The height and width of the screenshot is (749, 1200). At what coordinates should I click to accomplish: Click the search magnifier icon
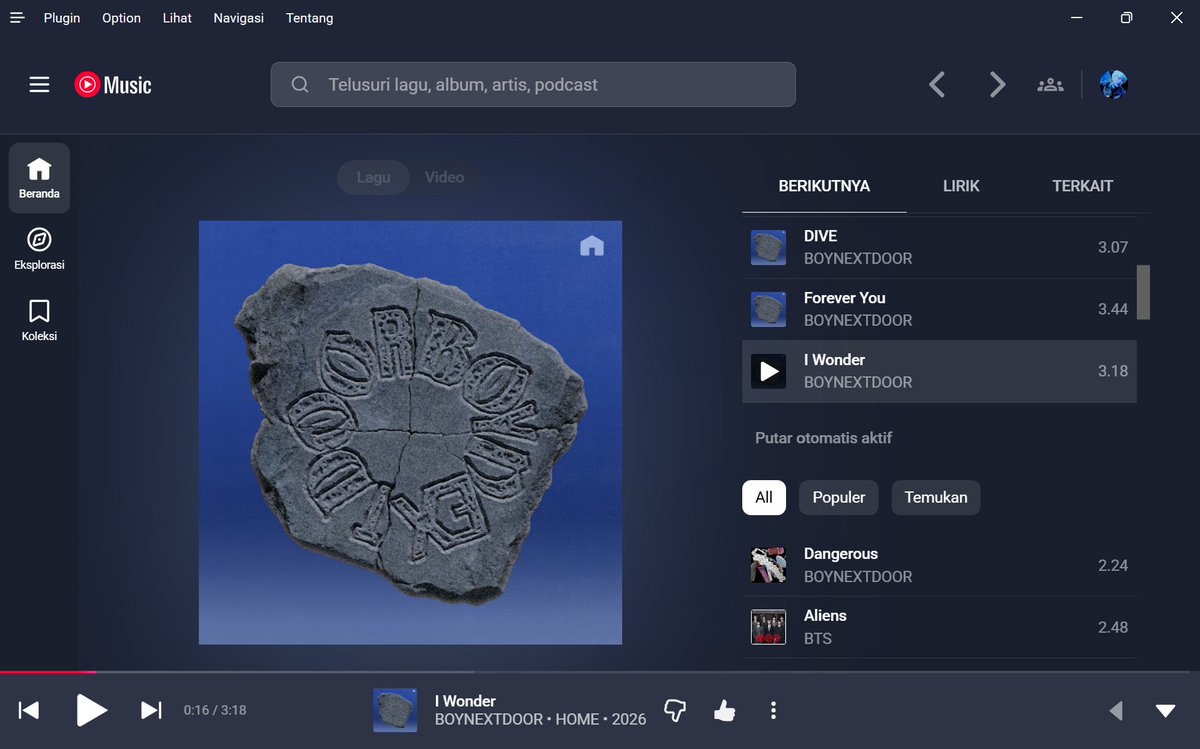[300, 85]
